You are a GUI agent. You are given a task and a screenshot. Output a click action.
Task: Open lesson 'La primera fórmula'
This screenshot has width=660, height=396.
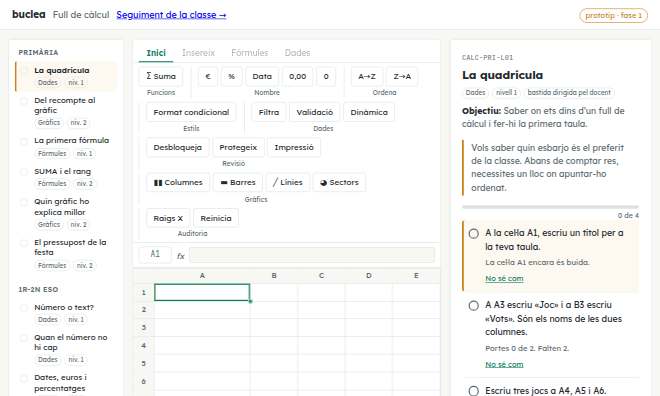tap(66, 146)
